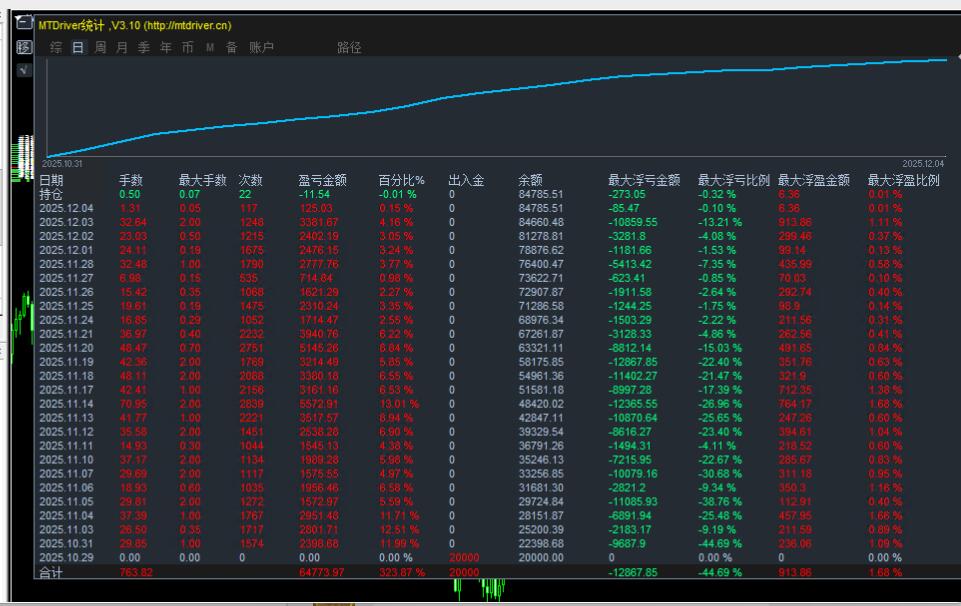Click the 余额 column header
961x606 pixels.
click(530, 180)
